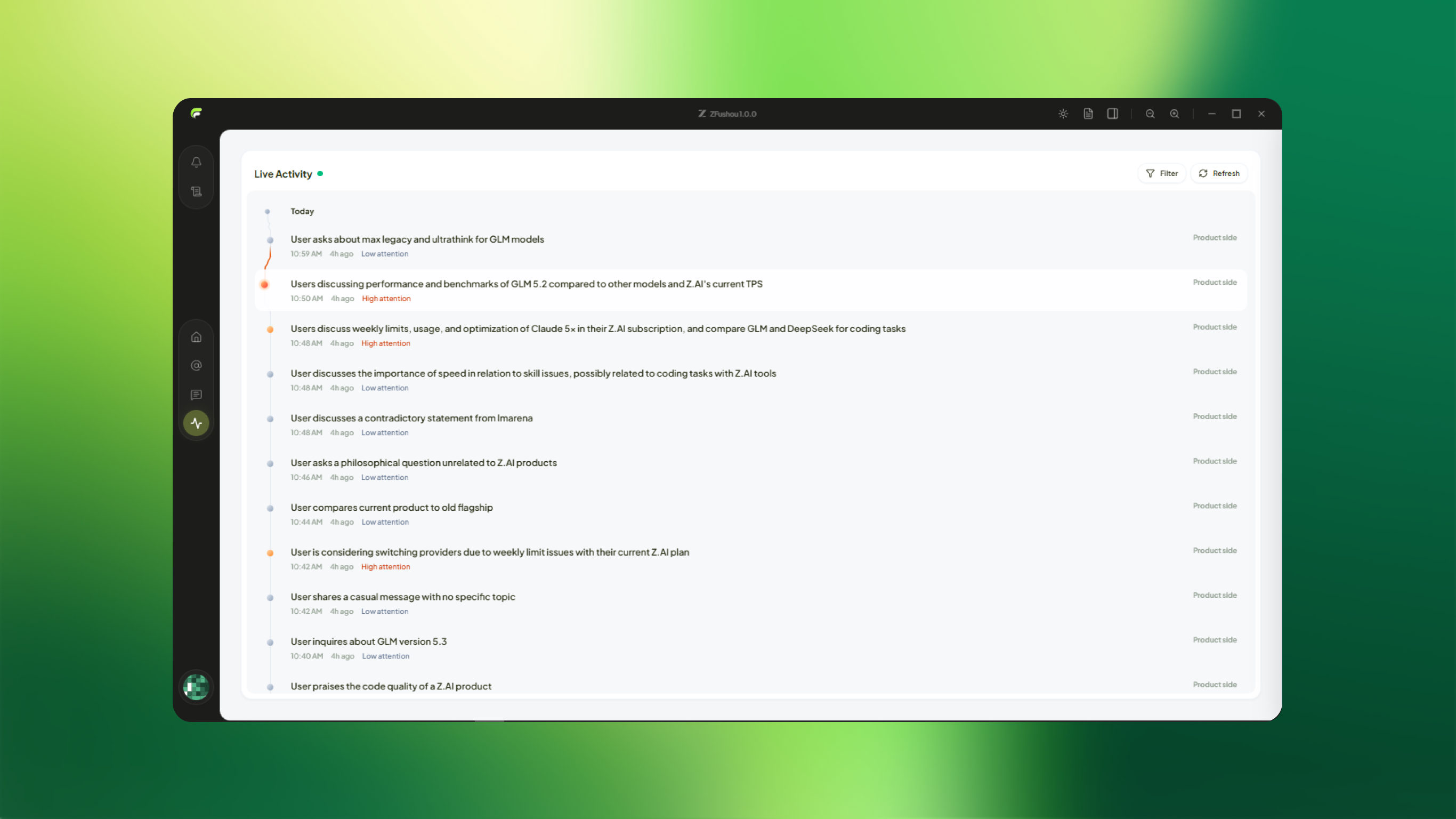The image size is (1456, 819).
Task: Open the Filter button
Action: click(1161, 174)
